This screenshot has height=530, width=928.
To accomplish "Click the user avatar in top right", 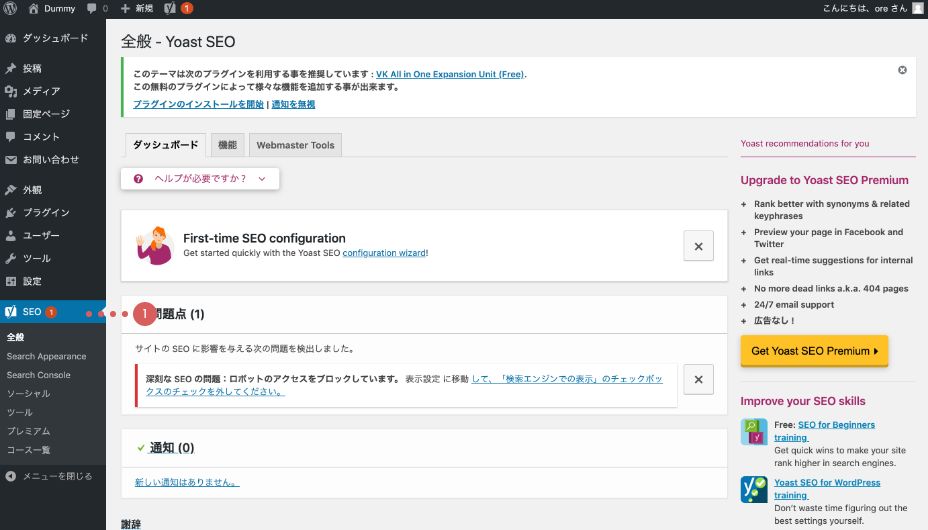I will (x=918, y=8).
